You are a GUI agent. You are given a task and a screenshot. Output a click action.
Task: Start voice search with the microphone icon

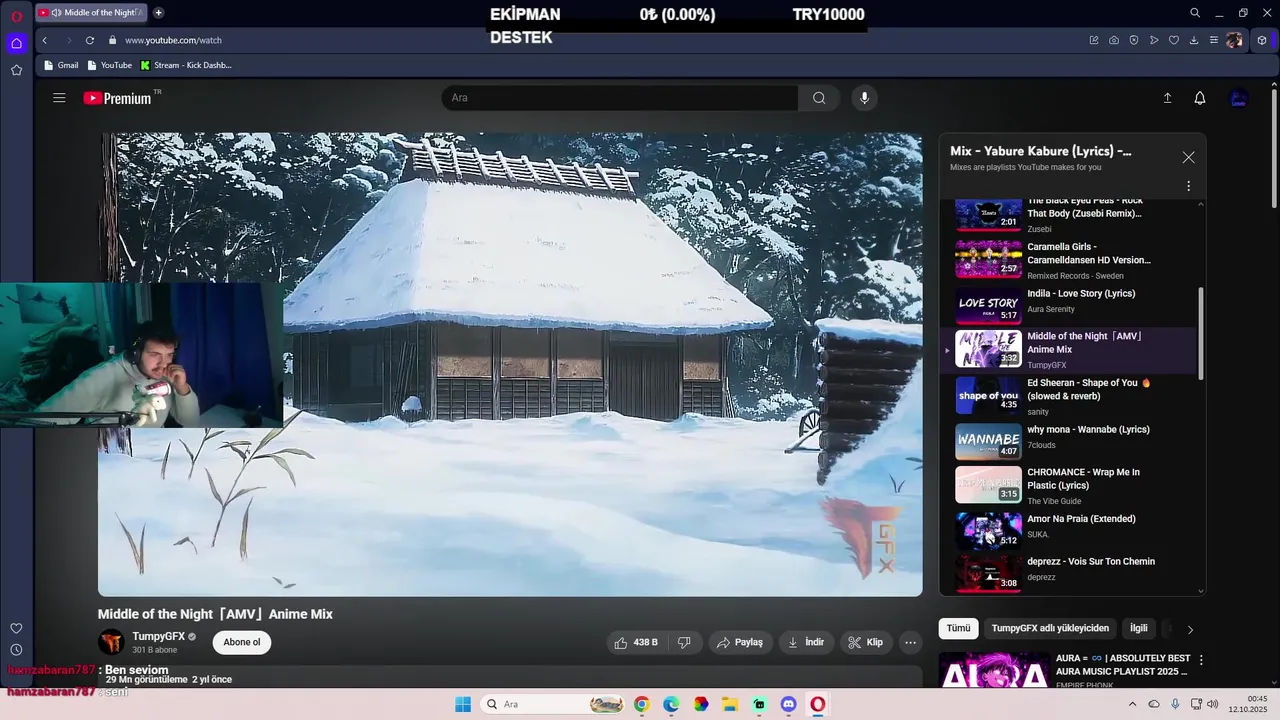[x=864, y=98]
